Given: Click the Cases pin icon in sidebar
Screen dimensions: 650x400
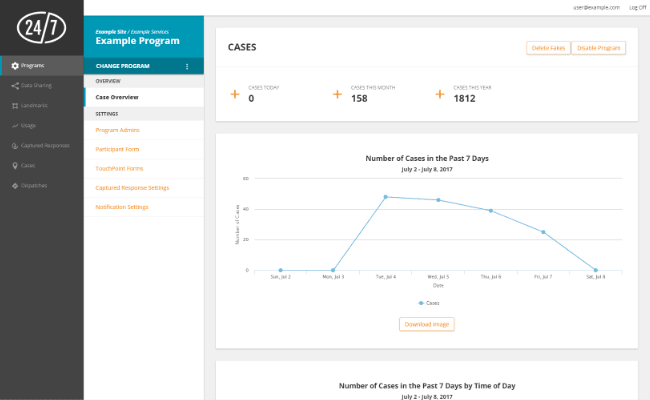Looking at the screenshot, I should (14, 165).
